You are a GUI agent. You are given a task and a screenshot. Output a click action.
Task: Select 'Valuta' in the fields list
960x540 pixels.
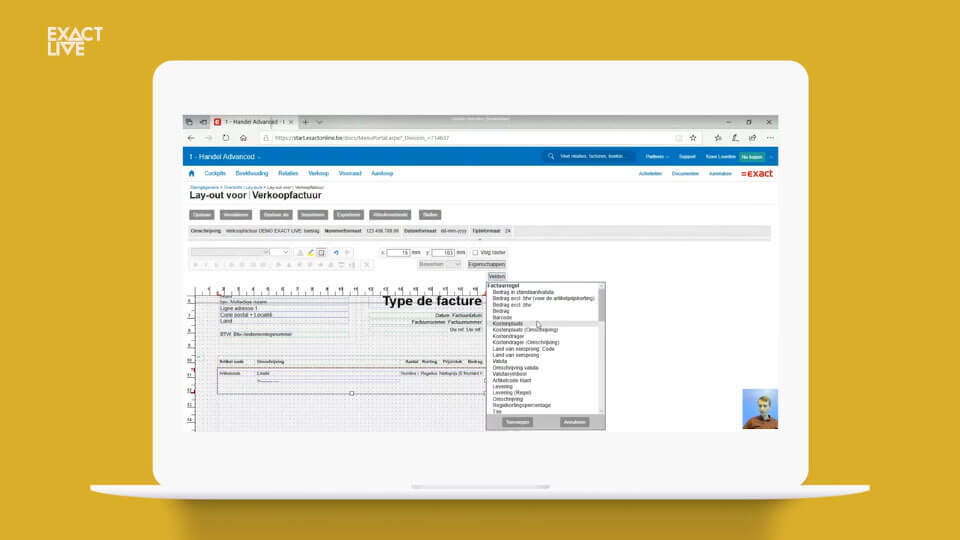tap(500, 361)
